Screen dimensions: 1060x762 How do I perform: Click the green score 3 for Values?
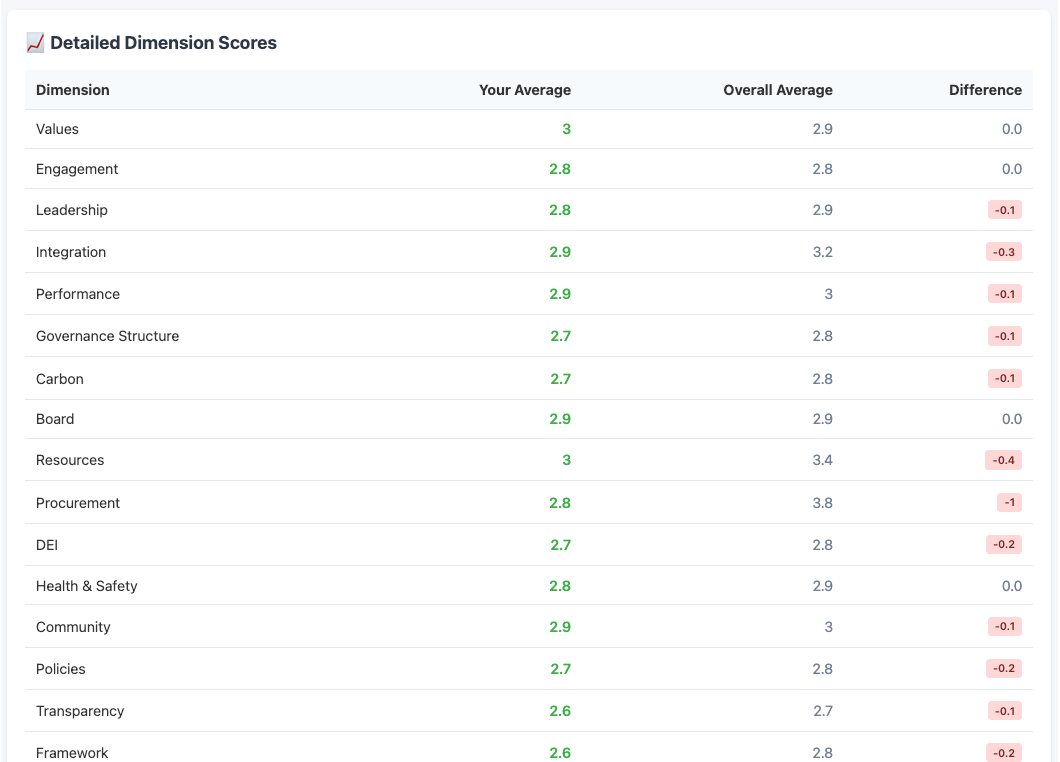click(x=566, y=129)
